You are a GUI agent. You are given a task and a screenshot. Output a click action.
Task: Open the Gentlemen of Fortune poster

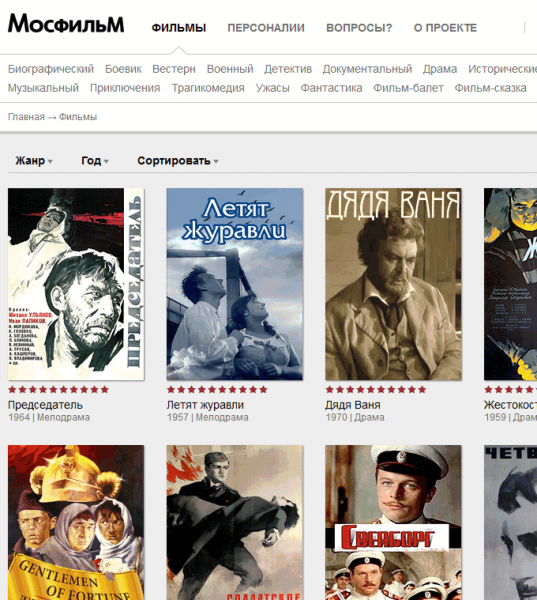(76, 522)
